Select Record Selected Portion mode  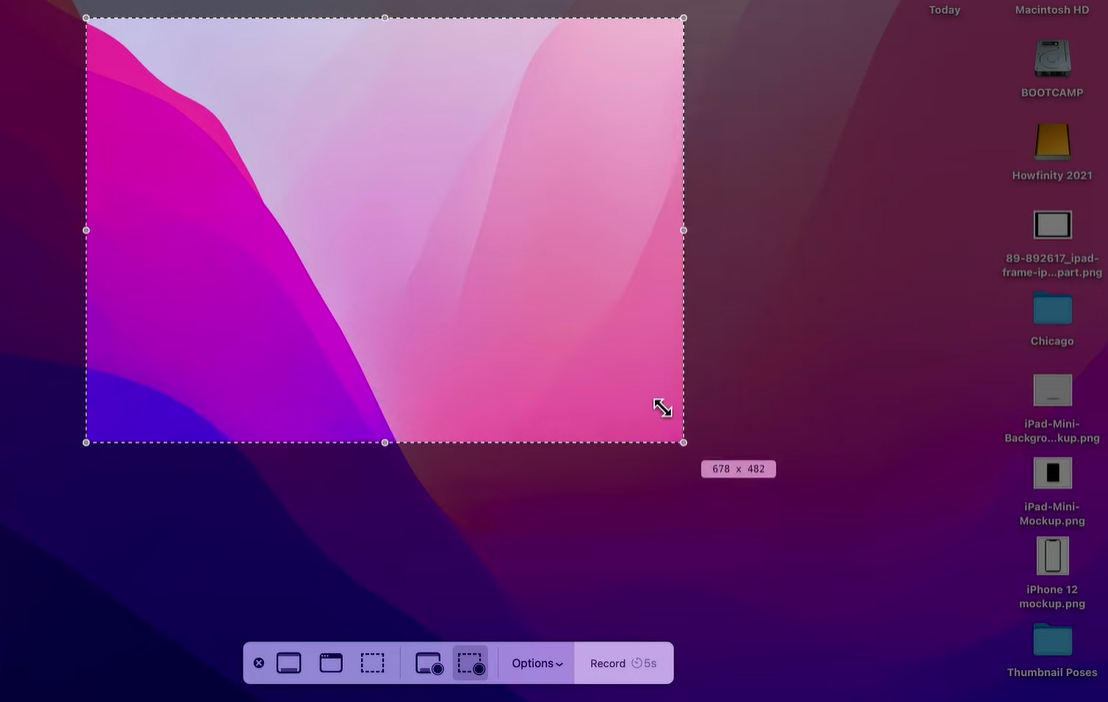coord(471,664)
